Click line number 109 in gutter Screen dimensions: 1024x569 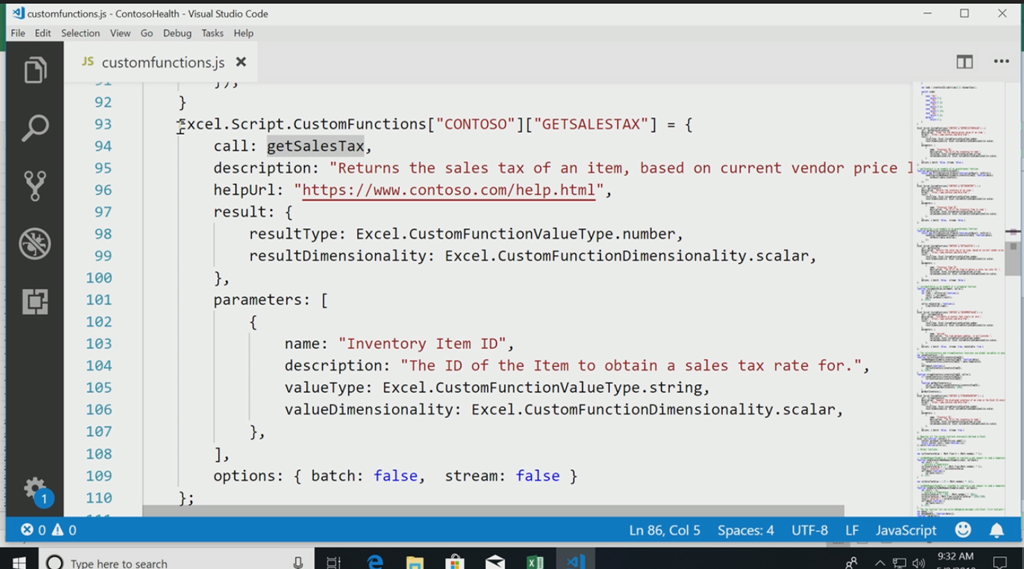coord(99,476)
